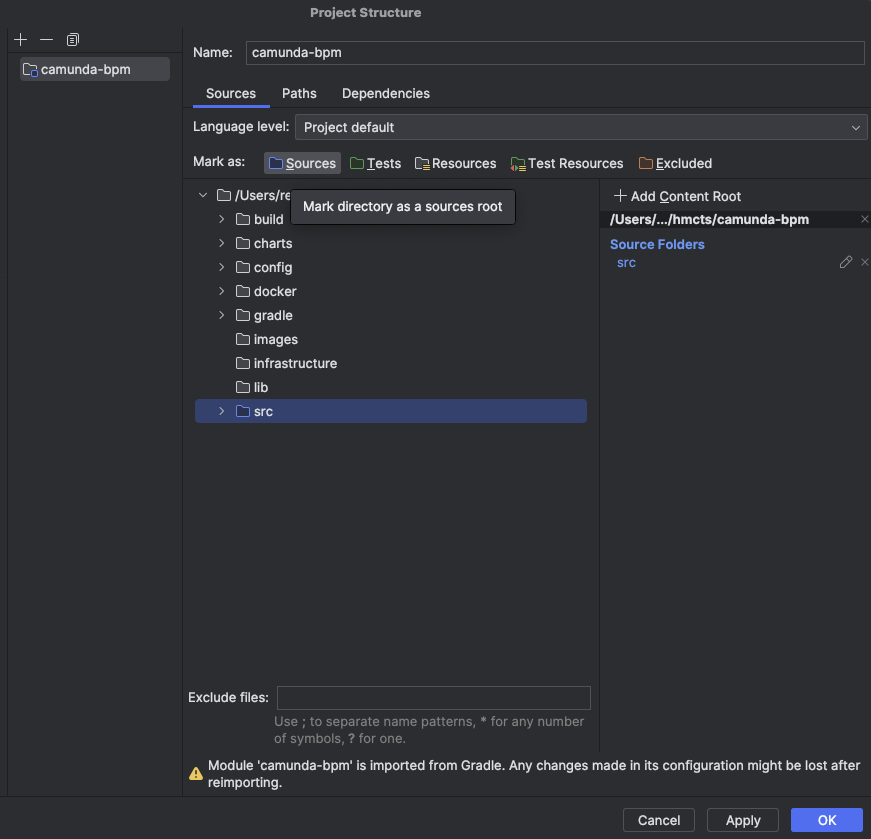871x839 pixels.
Task: Edit src source folder properties pencil
Action: [x=845, y=262]
